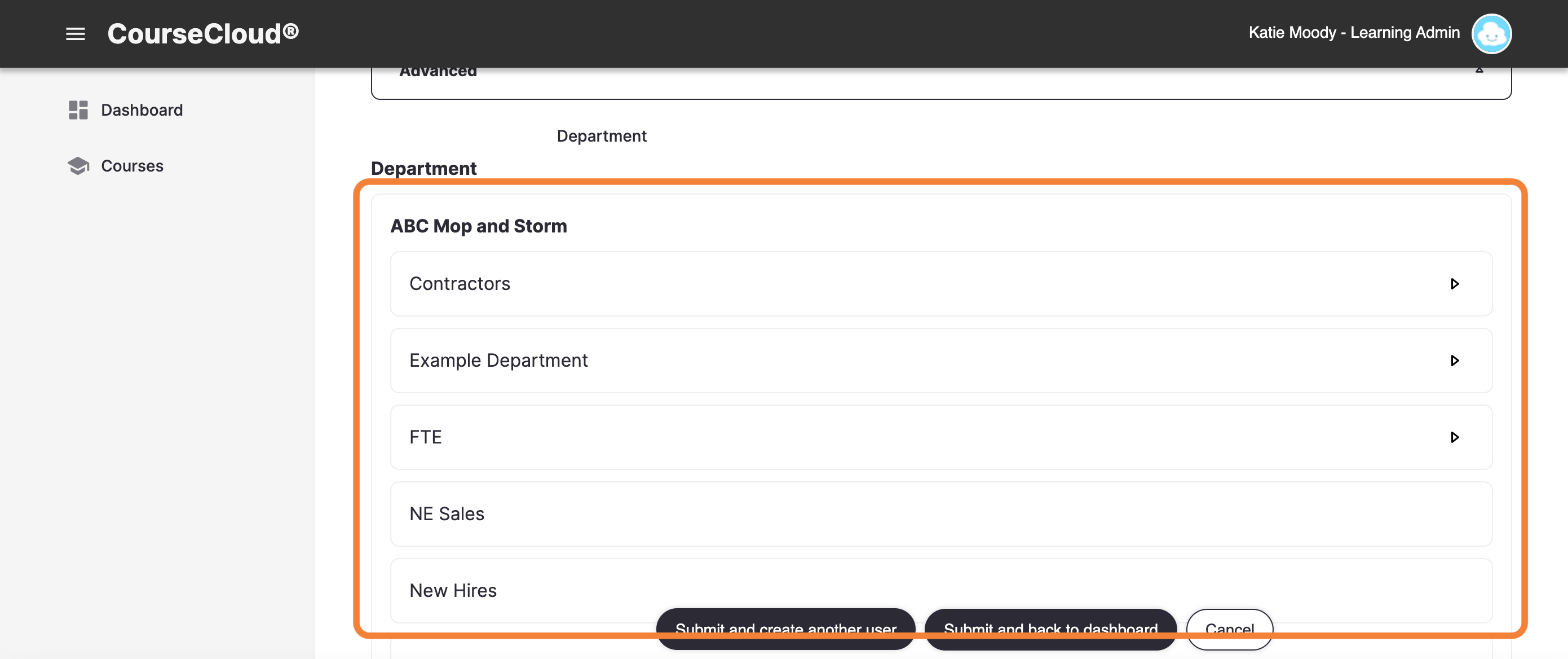Click the Courses graduation cap icon
The width and height of the screenshot is (1568, 659).
(78, 166)
